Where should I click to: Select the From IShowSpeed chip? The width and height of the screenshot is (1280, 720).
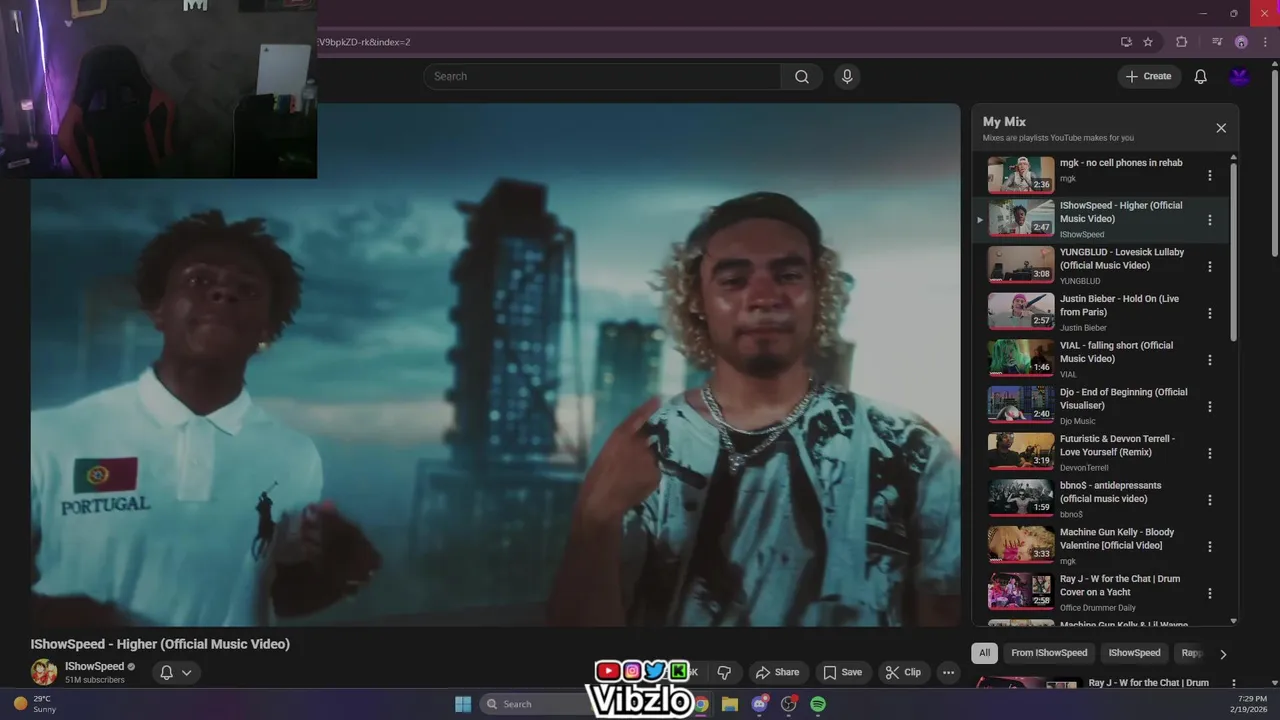point(1049,653)
